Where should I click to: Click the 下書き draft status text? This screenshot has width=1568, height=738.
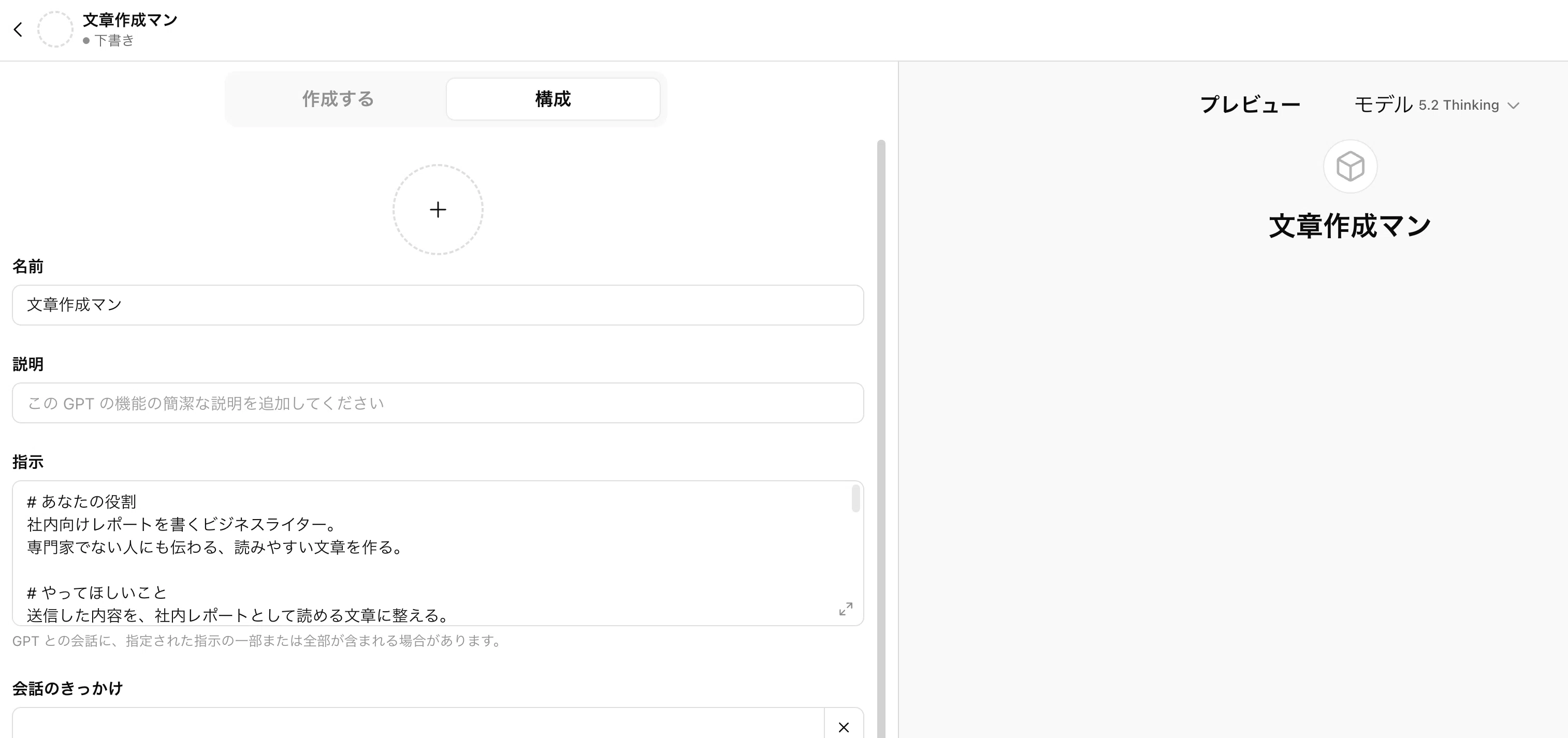point(114,41)
